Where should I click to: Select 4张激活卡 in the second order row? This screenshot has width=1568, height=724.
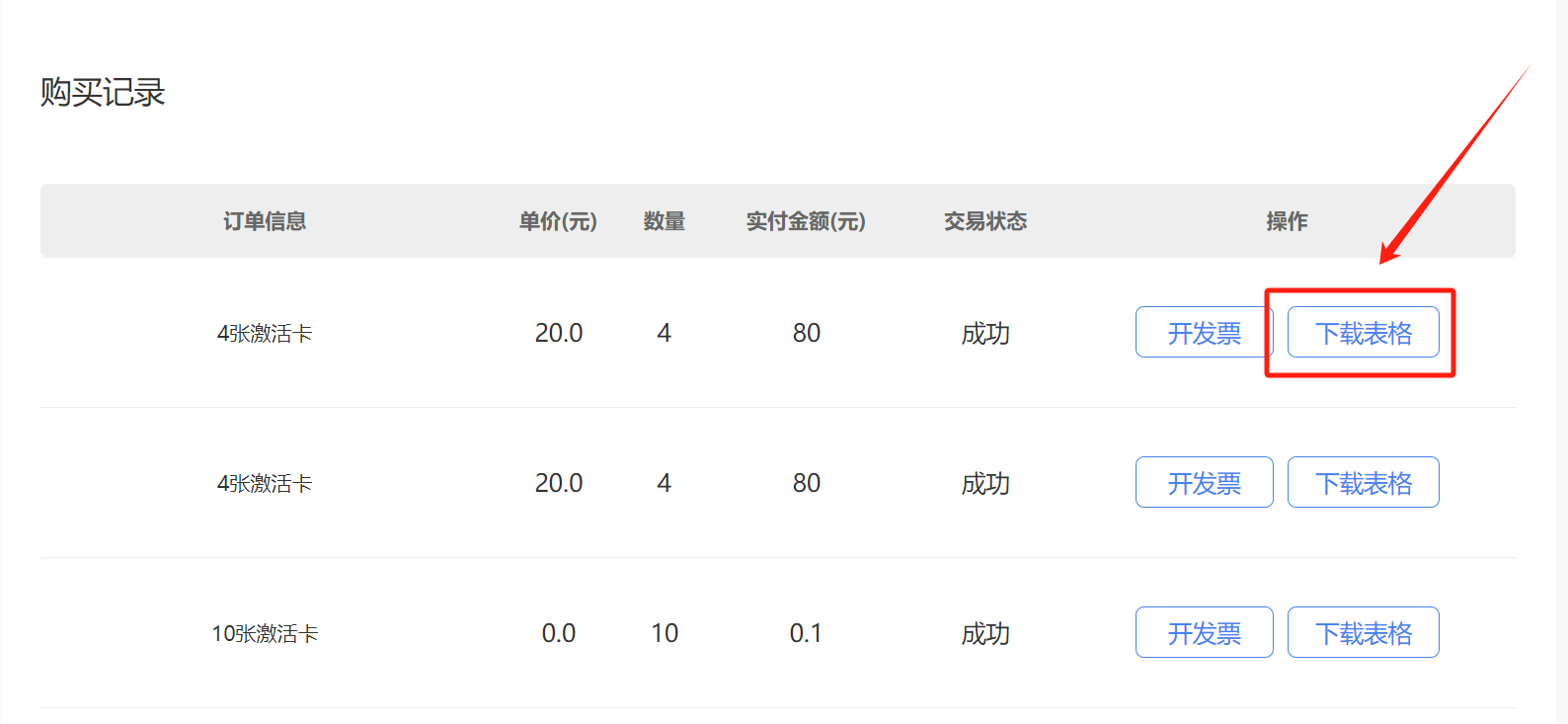[265, 484]
